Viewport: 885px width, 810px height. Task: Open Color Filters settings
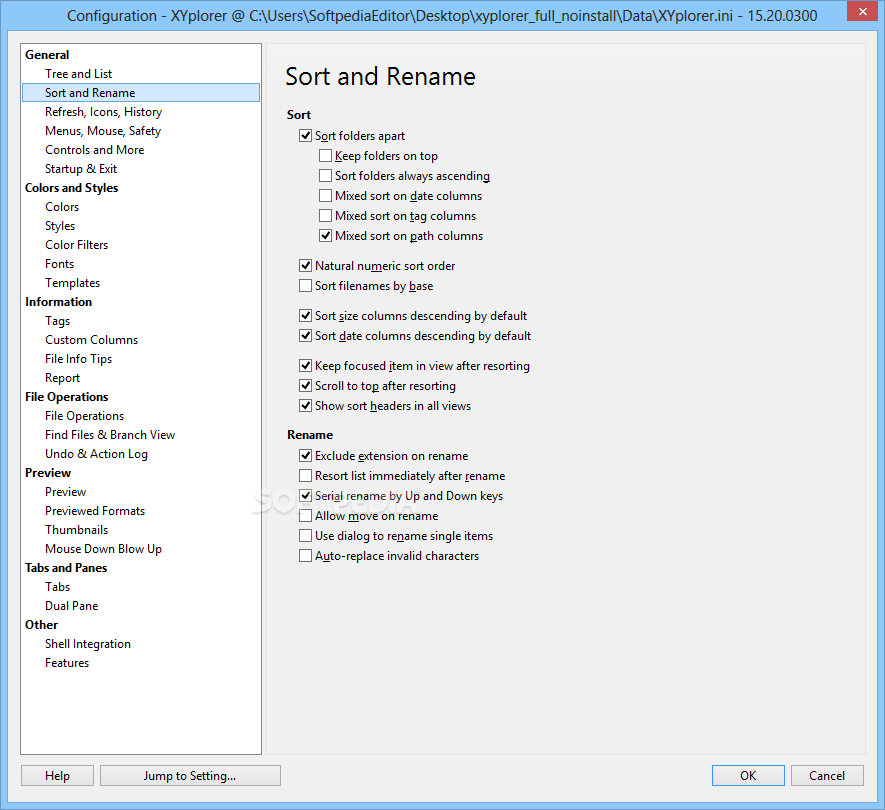76,244
